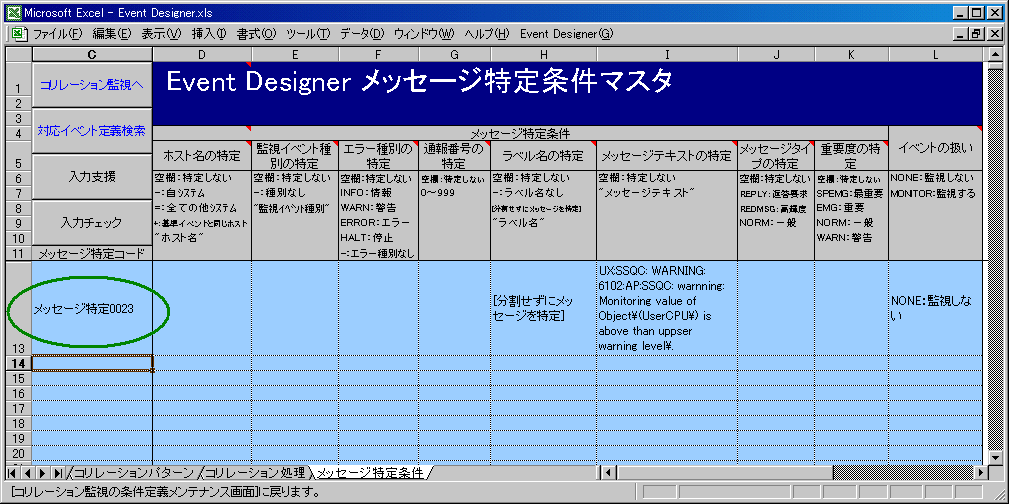Click the [分割せずにメッセージを特定] cell in row 13
This screenshot has width=1009, height=504.
544,308
